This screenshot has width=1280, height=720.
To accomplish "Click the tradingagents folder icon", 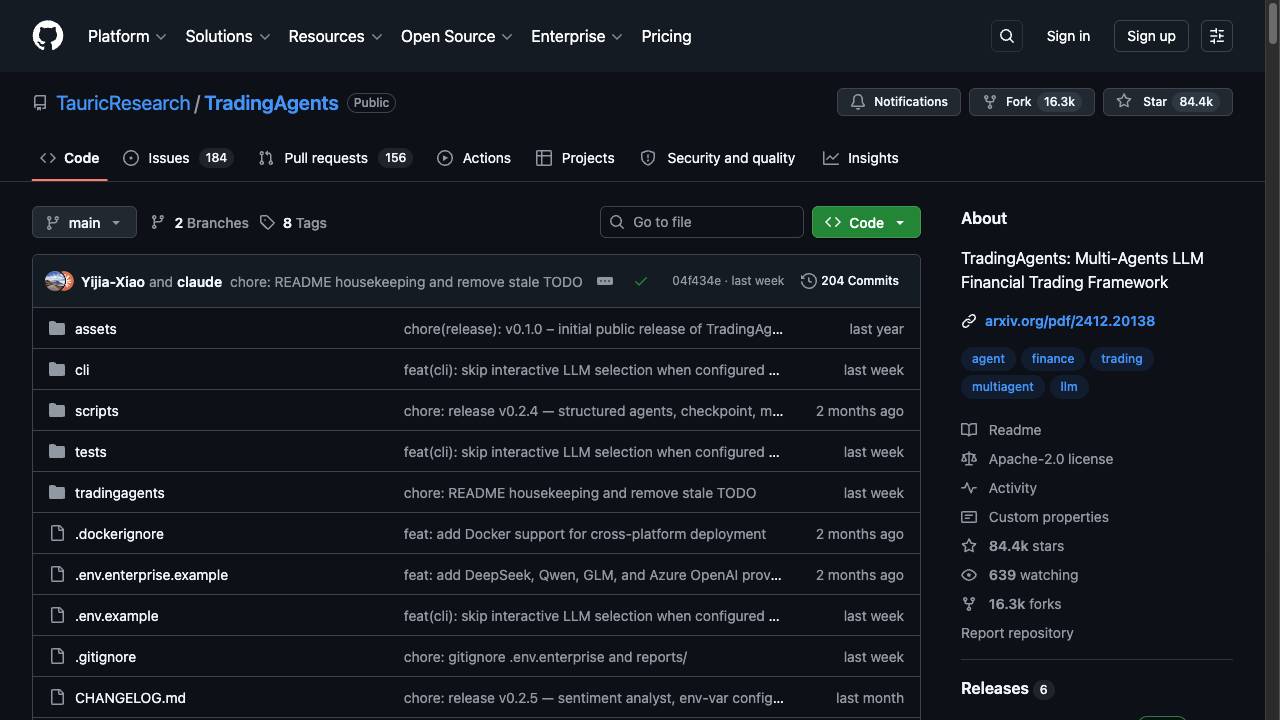I will point(57,492).
